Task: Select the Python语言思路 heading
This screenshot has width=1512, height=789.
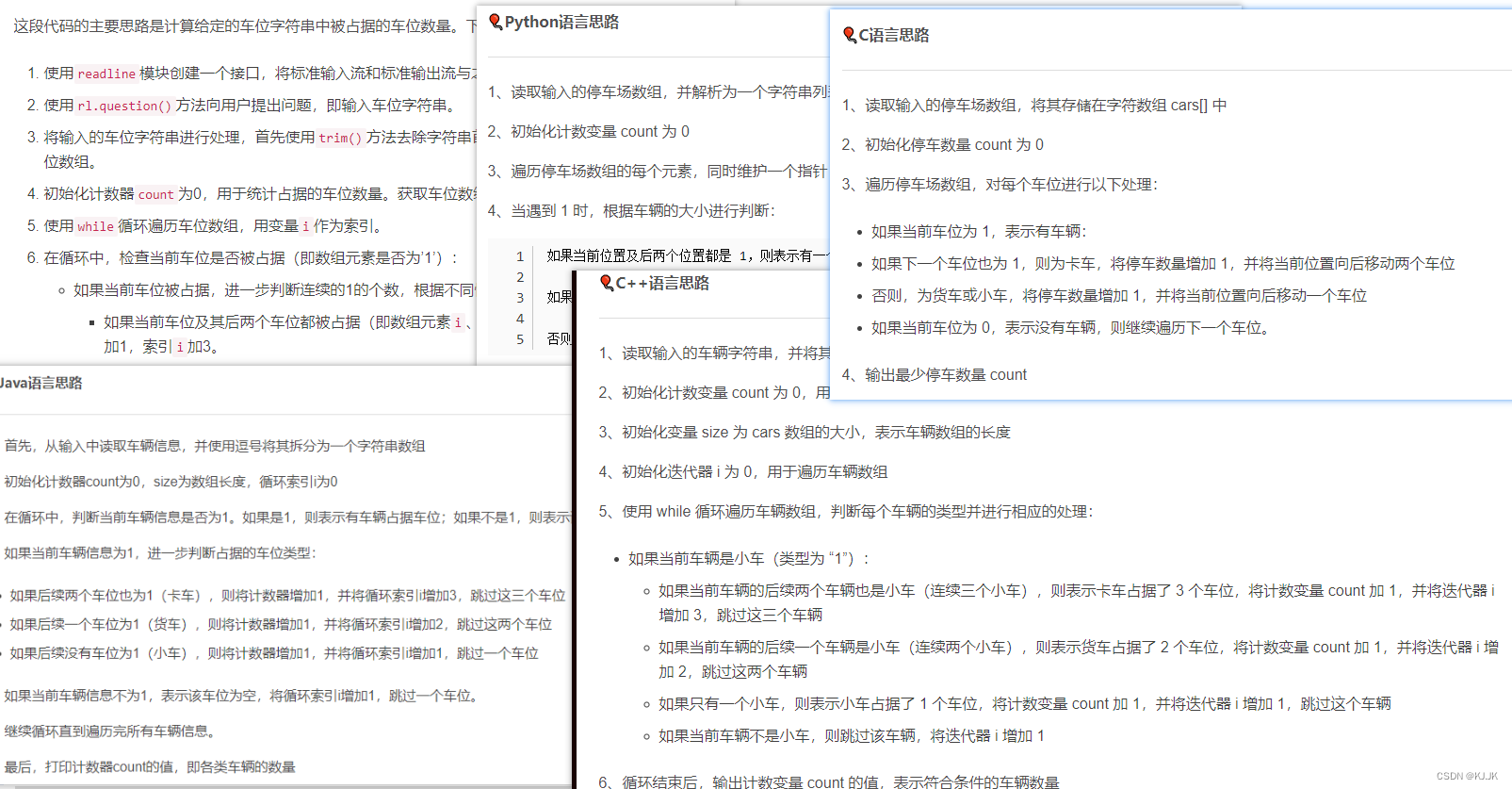Action: point(561,22)
